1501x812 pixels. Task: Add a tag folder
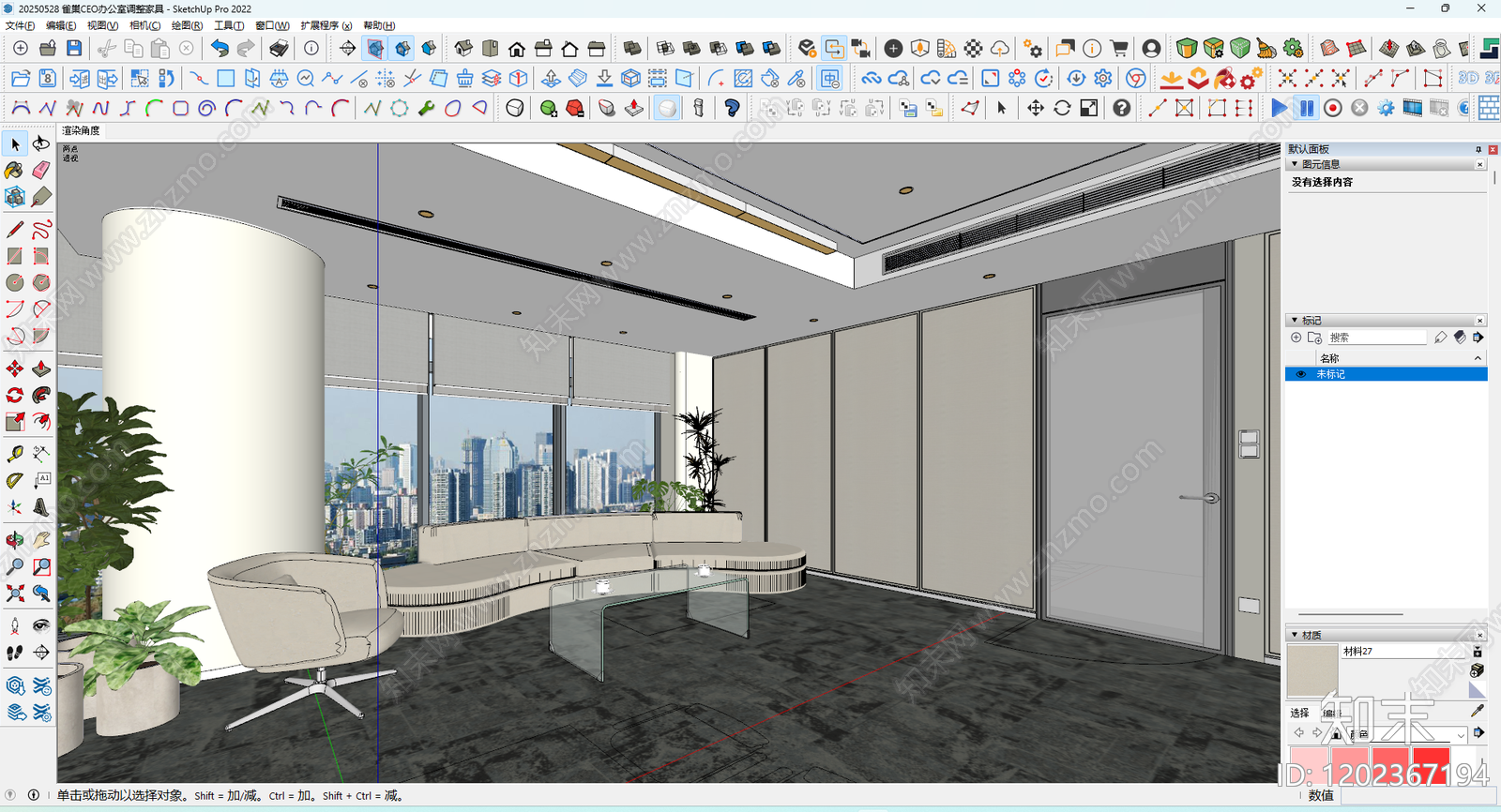(1314, 338)
